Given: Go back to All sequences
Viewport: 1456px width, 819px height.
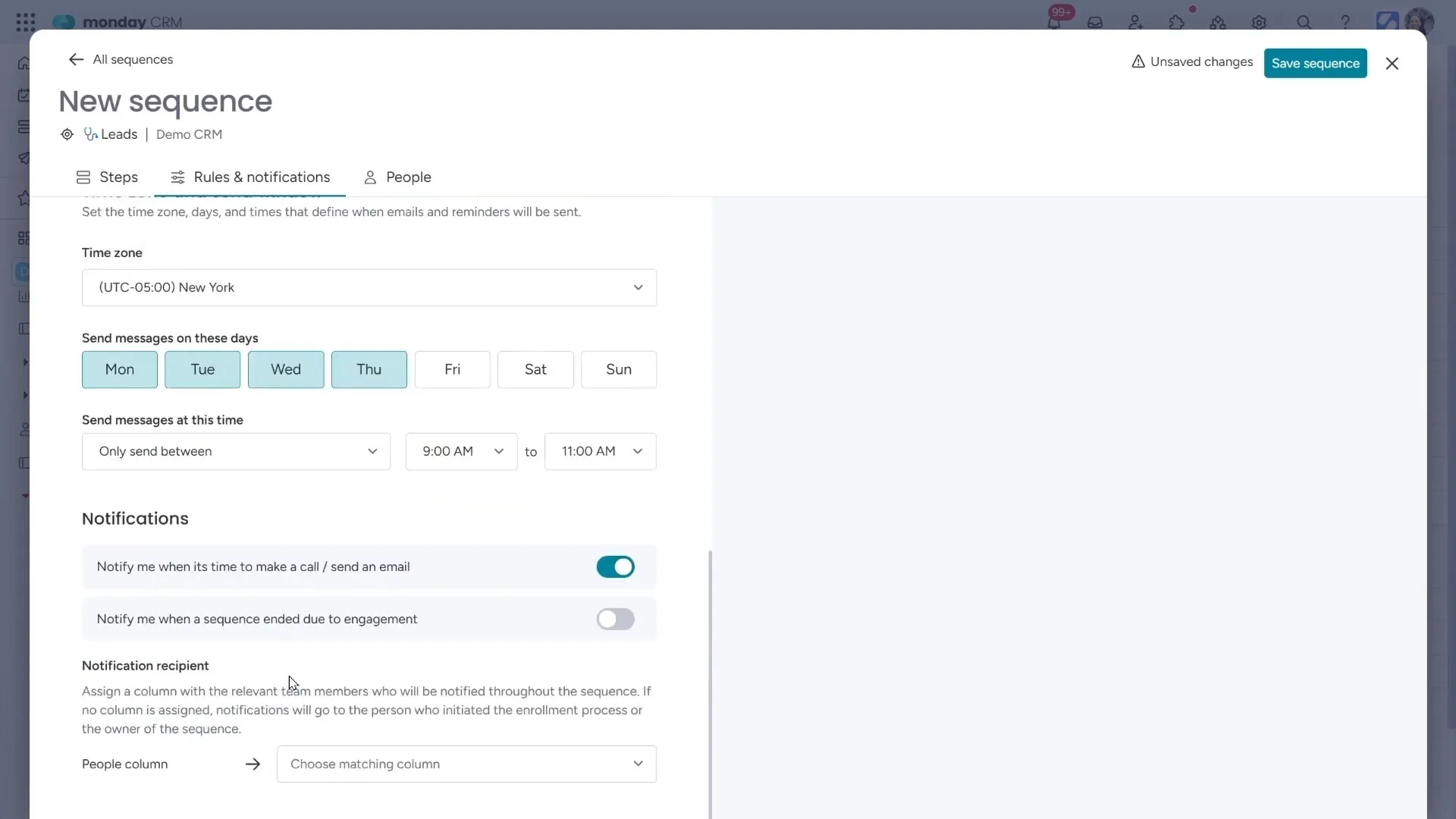Looking at the screenshot, I should pos(121,59).
